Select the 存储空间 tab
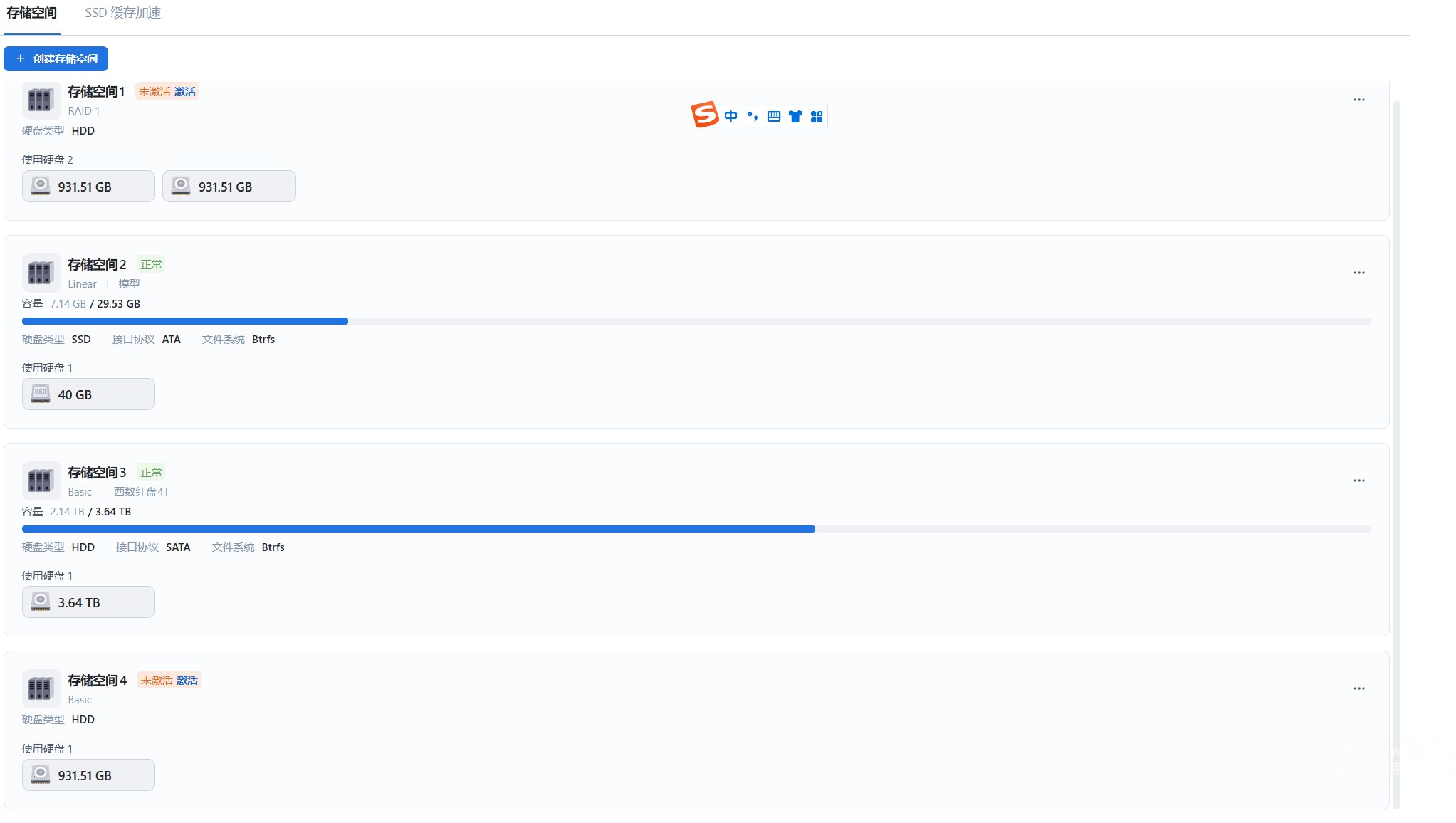The width and height of the screenshot is (1456, 823). point(31,13)
